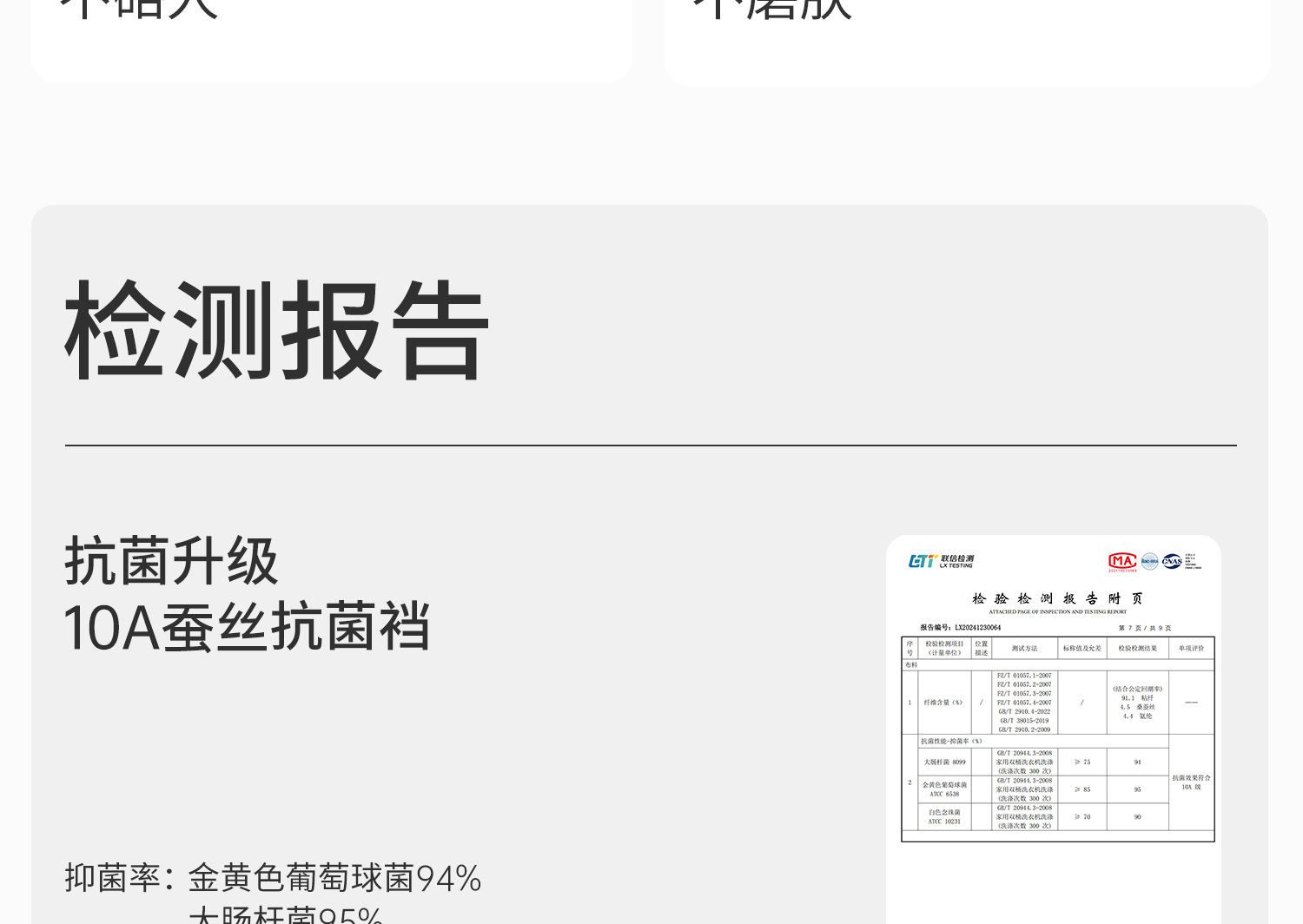Click the English subtitle ATTACHED PAGE OF INSPECTION

pos(1057,612)
